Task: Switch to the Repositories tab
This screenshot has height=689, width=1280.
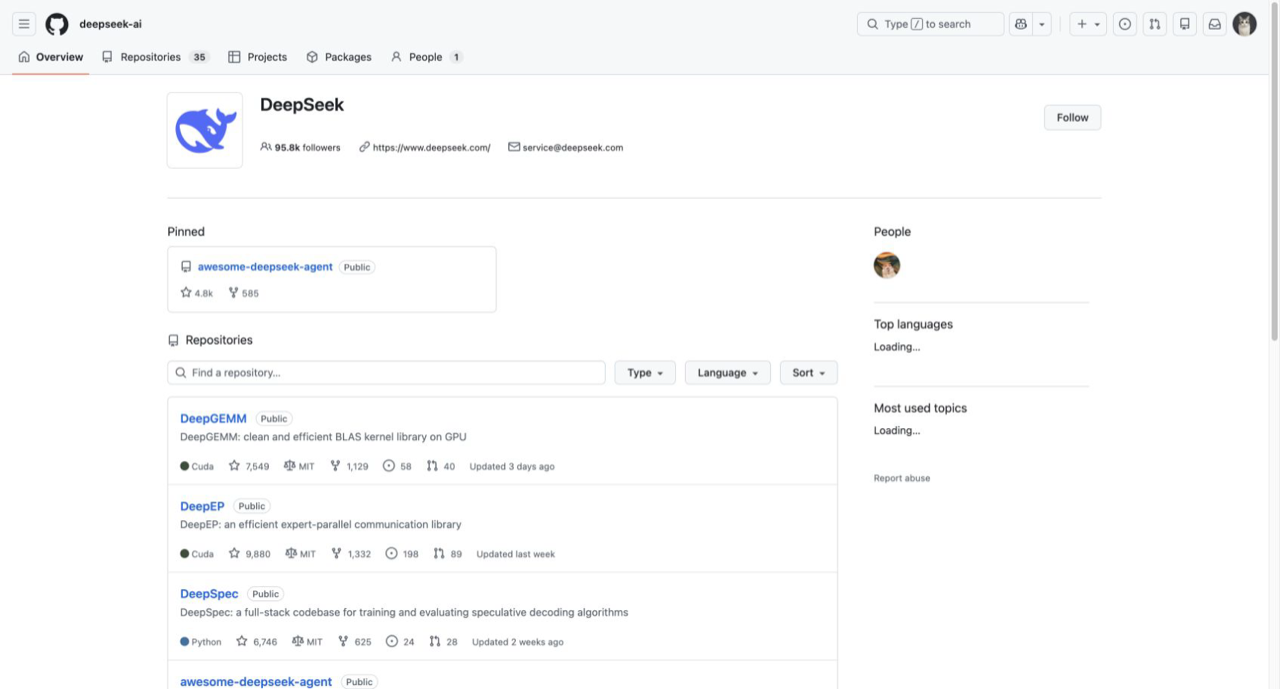Action: [x=155, y=57]
